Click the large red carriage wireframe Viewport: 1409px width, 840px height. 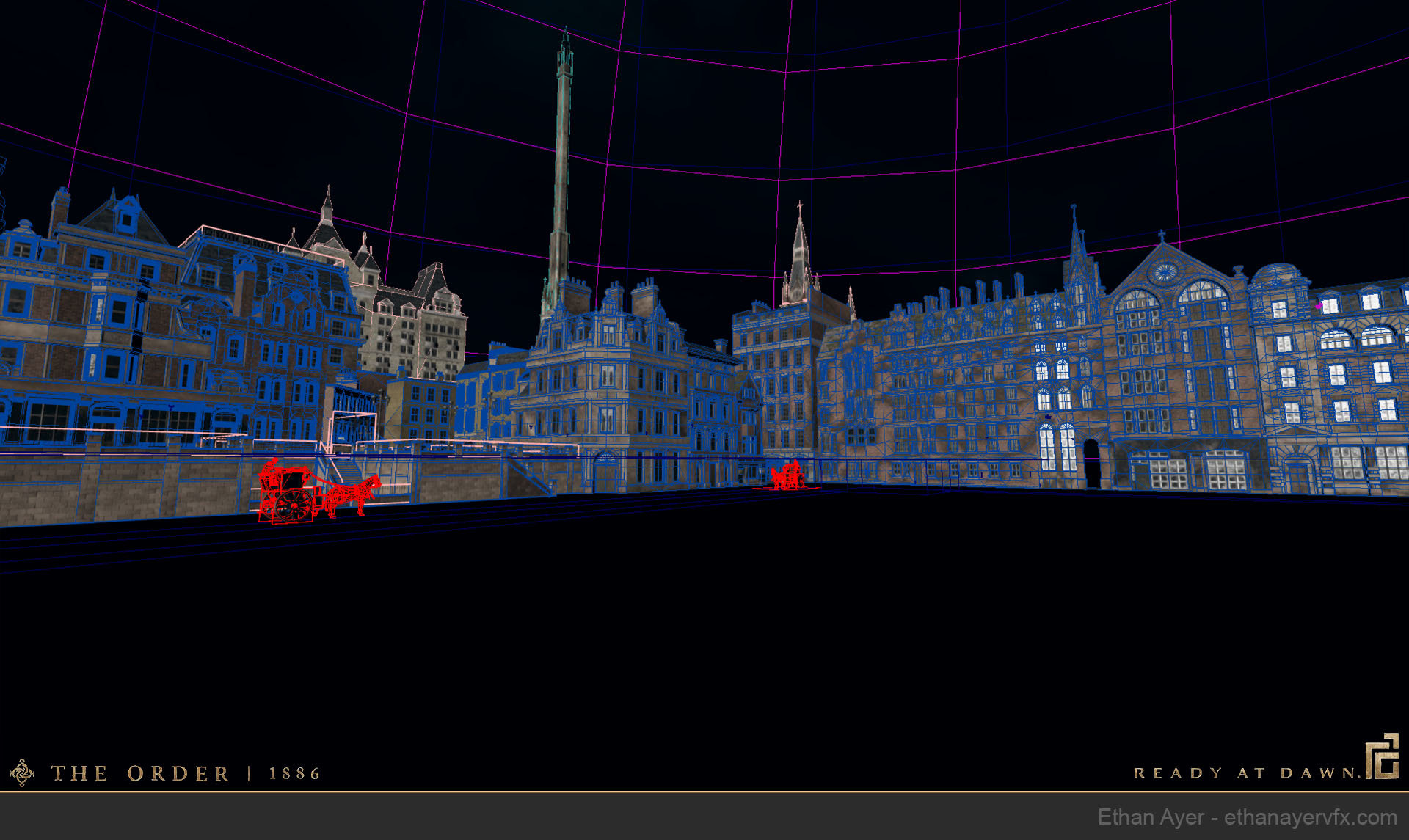click(x=318, y=490)
